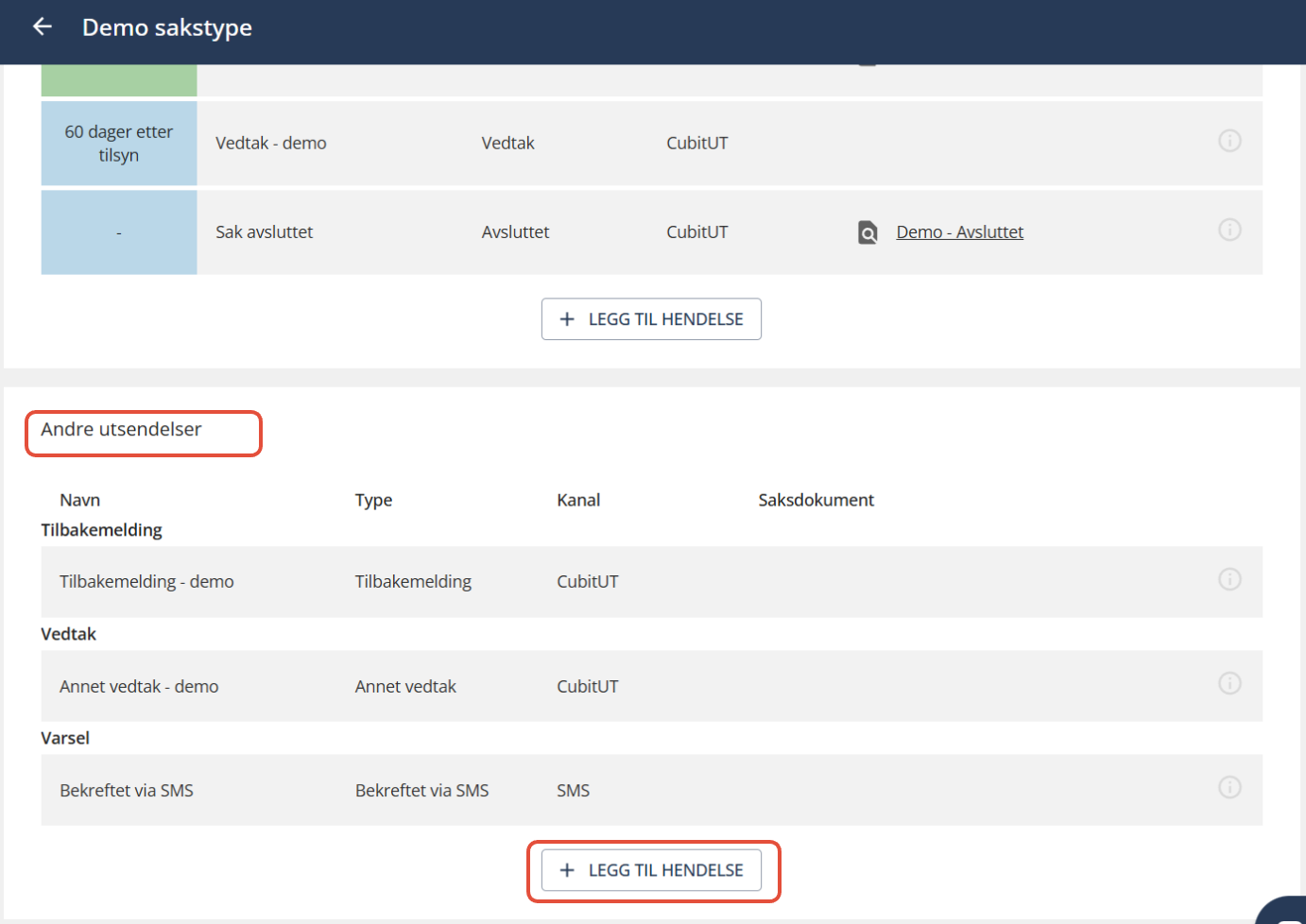Click the 'Andre utsendelser' section heading

tap(121, 429)
